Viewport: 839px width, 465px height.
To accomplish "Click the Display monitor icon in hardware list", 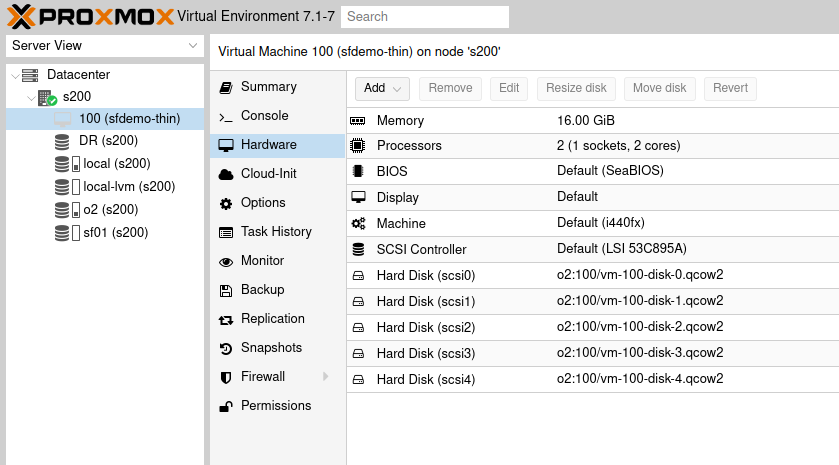I will click(358, 197).
